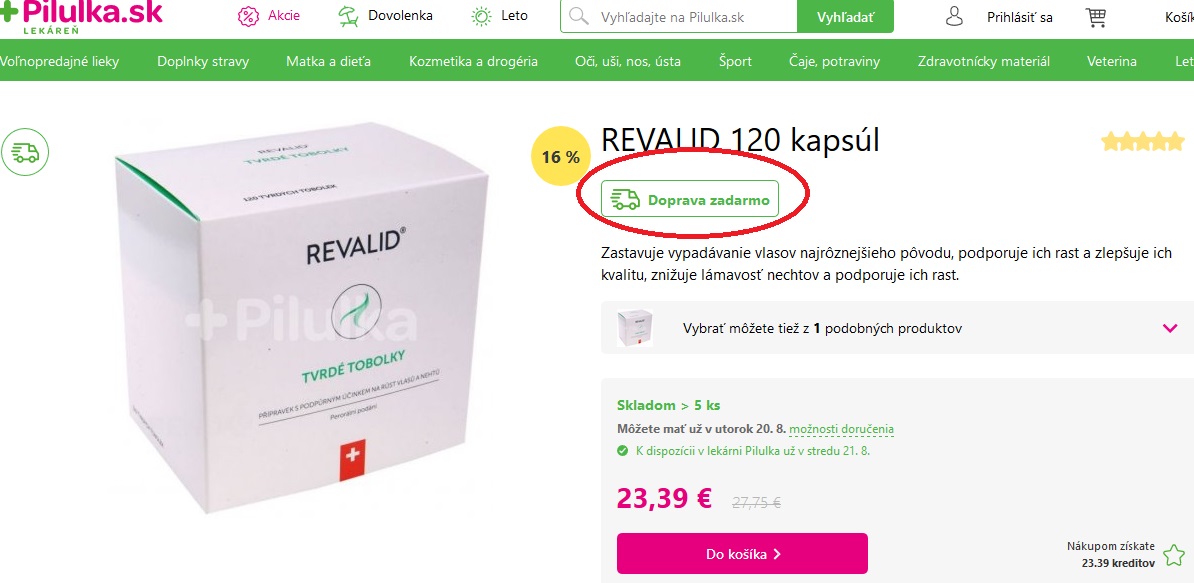Click the round delivery truck icon

25,152
